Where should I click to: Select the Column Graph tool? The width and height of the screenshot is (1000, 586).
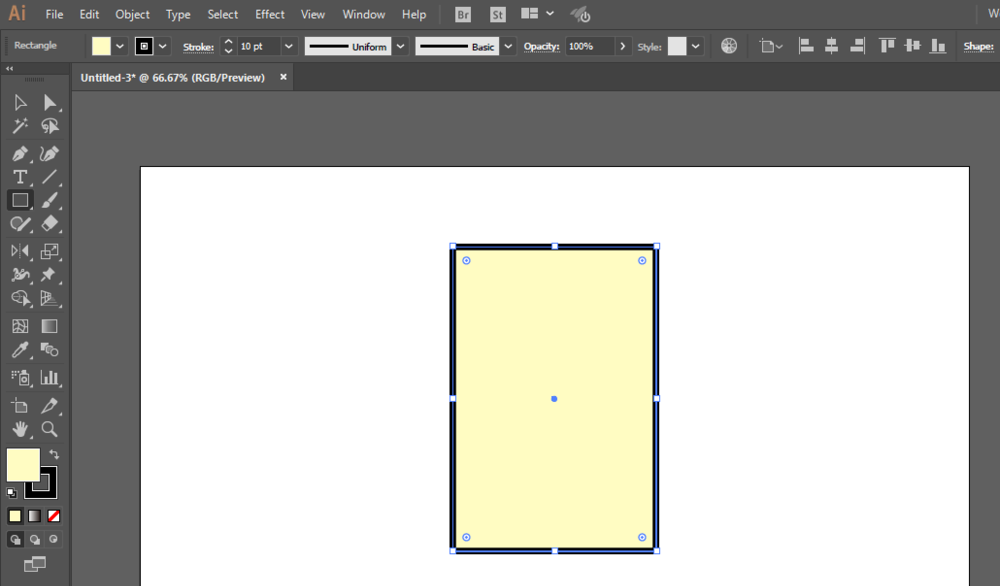click(50, 377)
